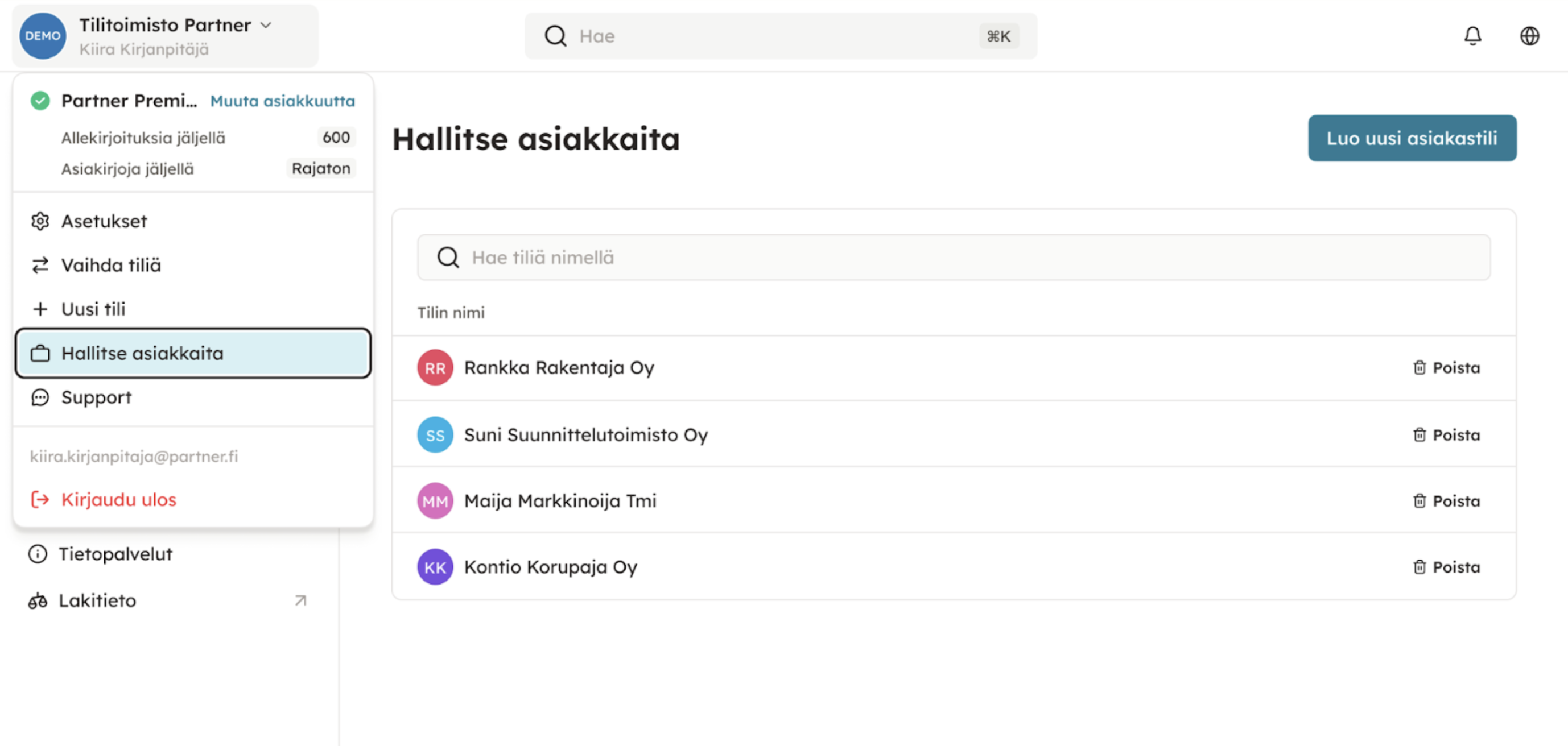Open the globe language selector icon
This screenshot has height=746, width=1568.
[x=1529, y=36]
